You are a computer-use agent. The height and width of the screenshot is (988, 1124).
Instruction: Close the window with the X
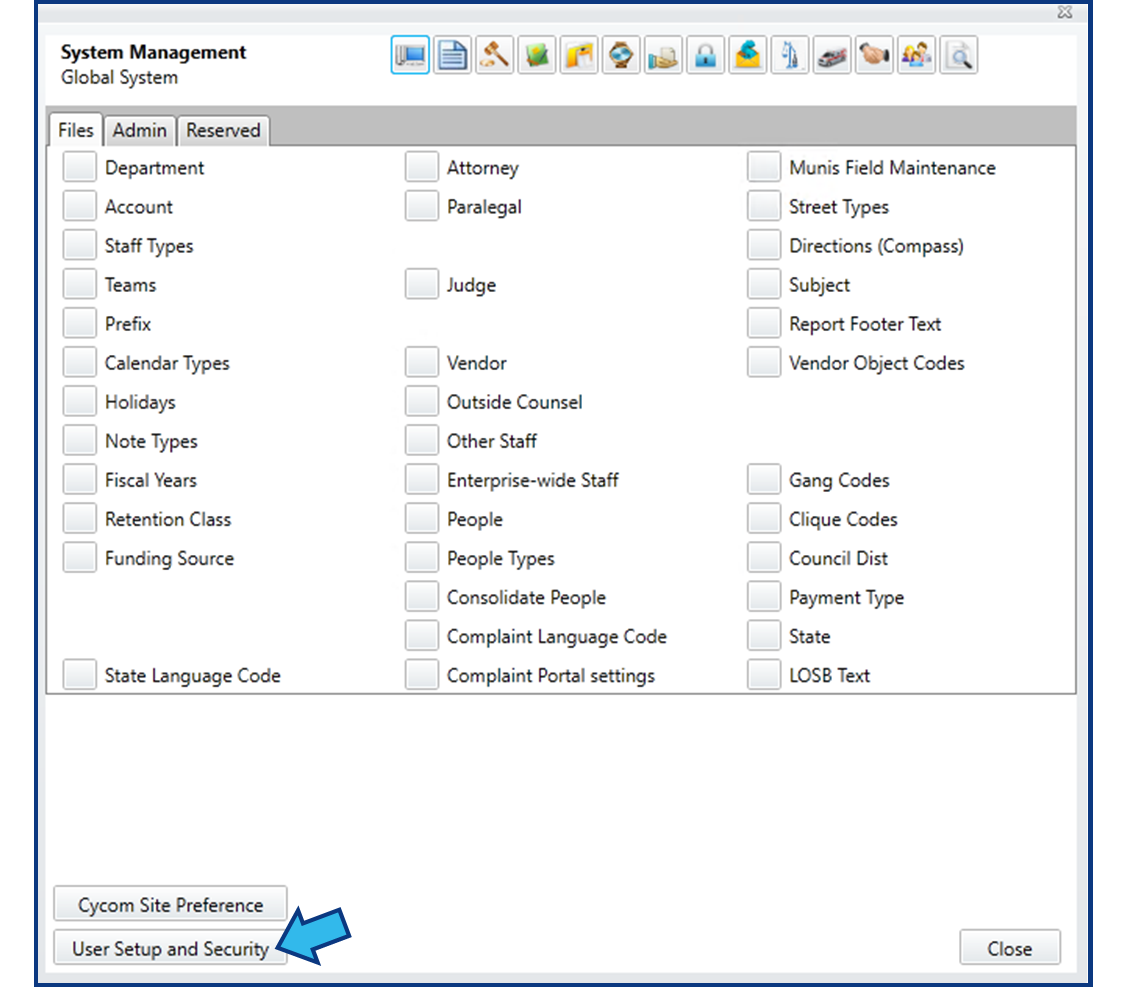1065,12
